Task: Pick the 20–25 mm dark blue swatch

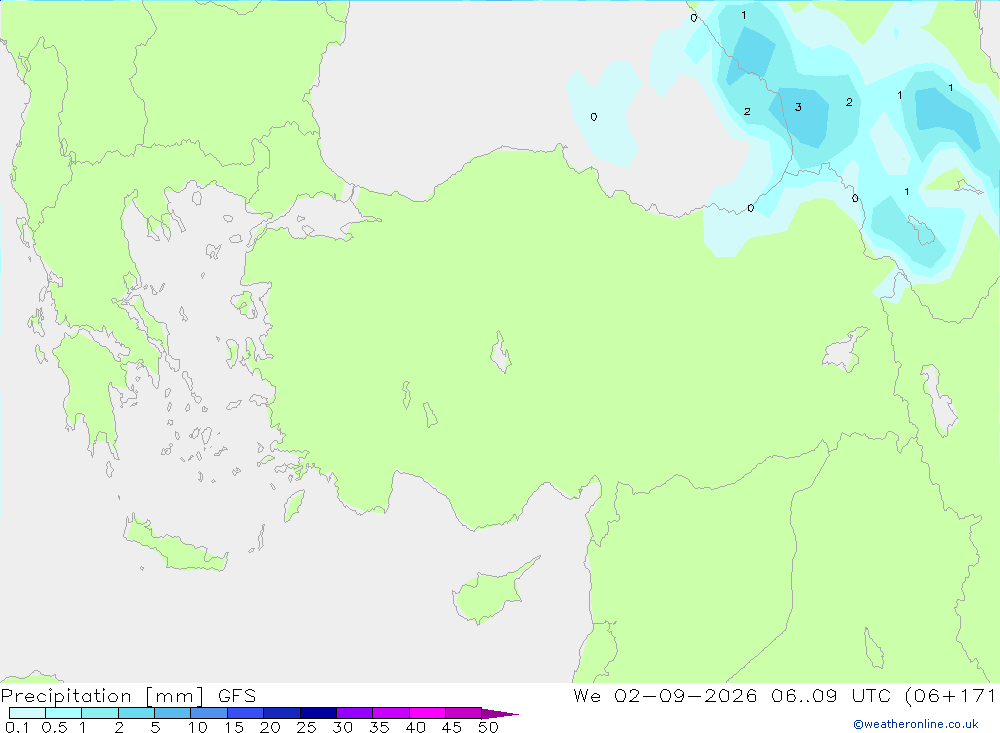Action: (x=281, y=713)
